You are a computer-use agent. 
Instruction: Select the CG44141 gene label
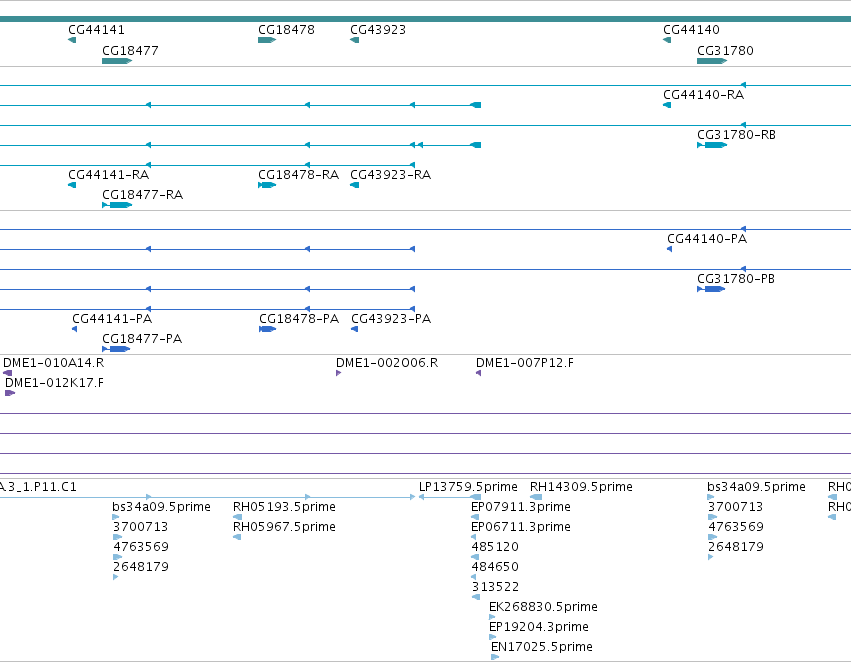coord(96,30)
